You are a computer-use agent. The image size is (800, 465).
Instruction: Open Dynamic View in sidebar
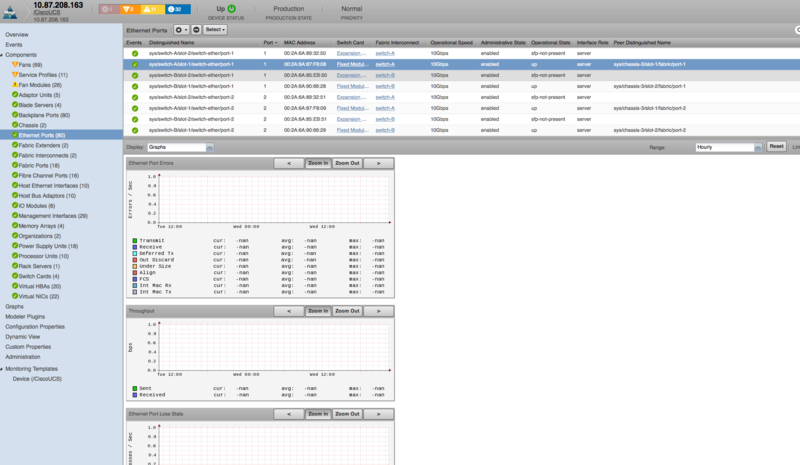(22, 337)
